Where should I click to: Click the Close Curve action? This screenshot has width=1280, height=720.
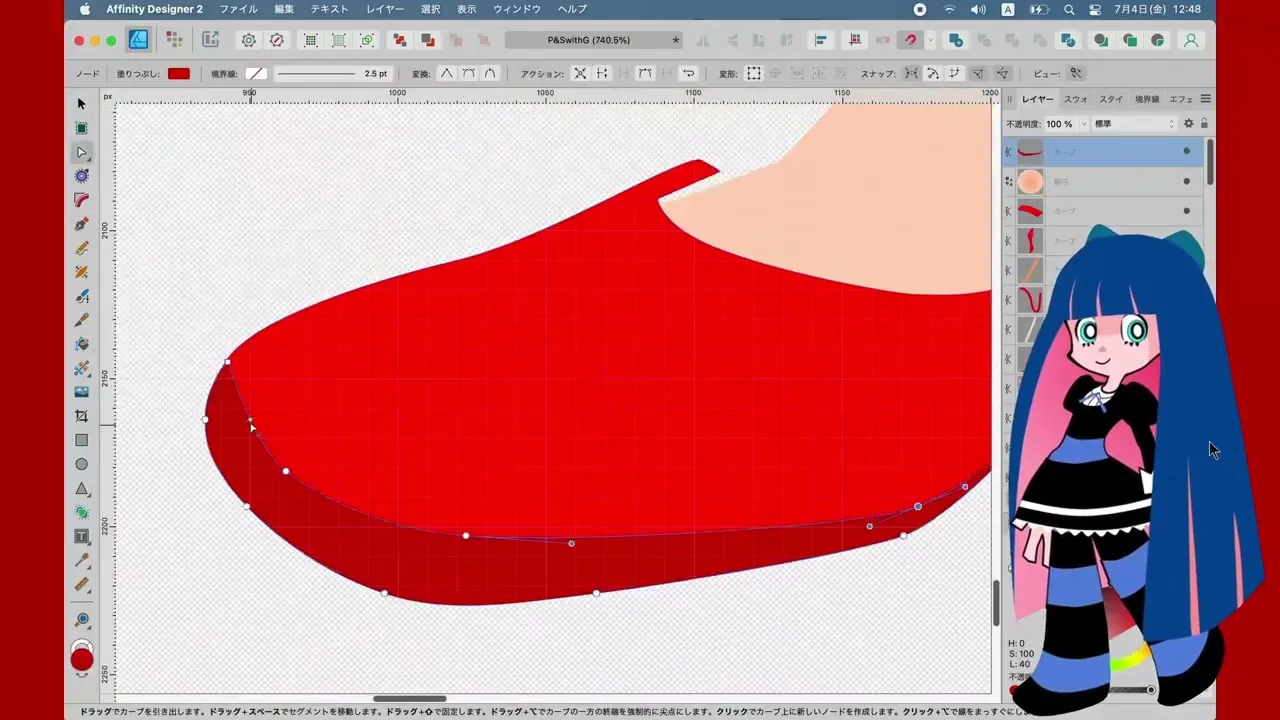coord(602,73)
